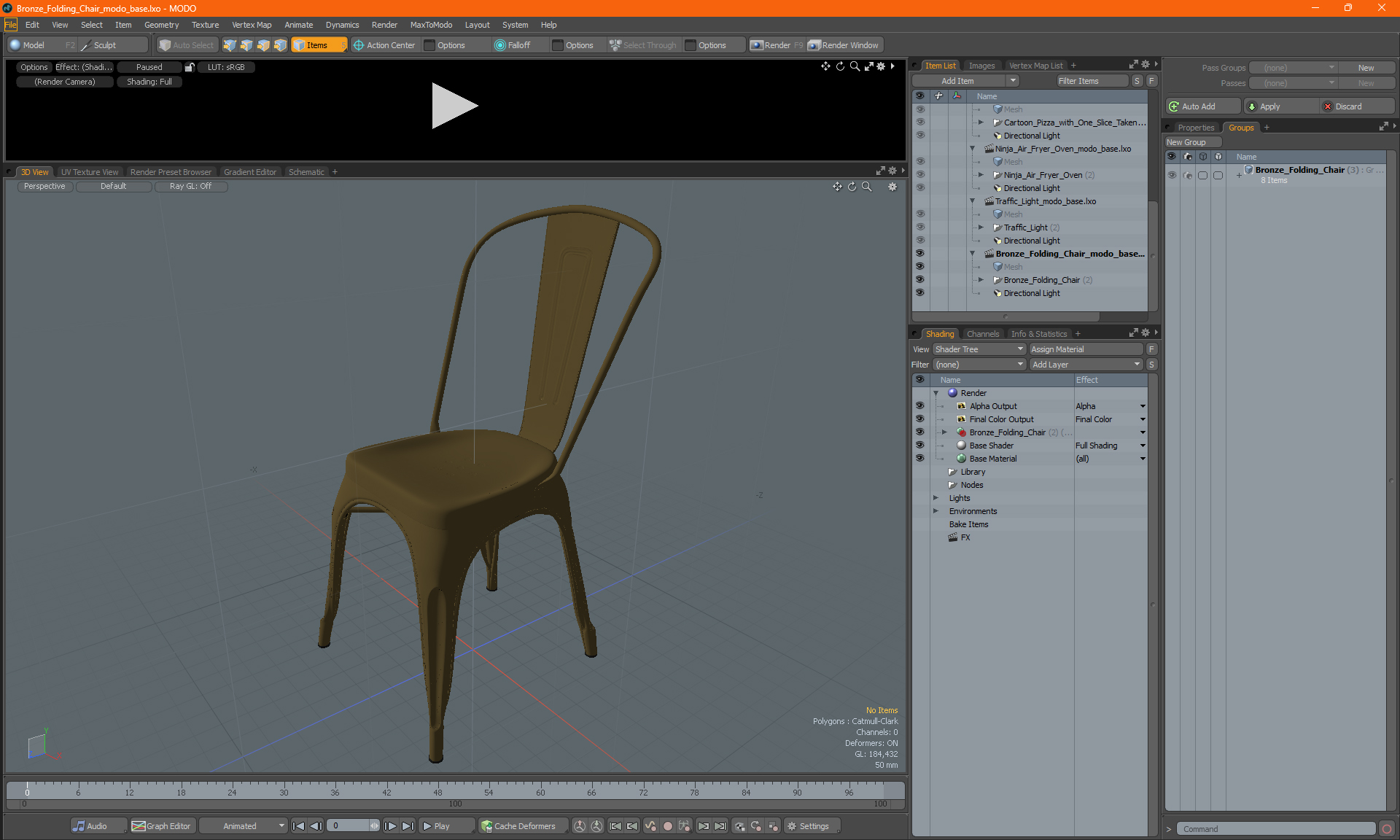The image size is (1400, 840).
Task: Click Play animation button
Action: click(x=446, y=826)
